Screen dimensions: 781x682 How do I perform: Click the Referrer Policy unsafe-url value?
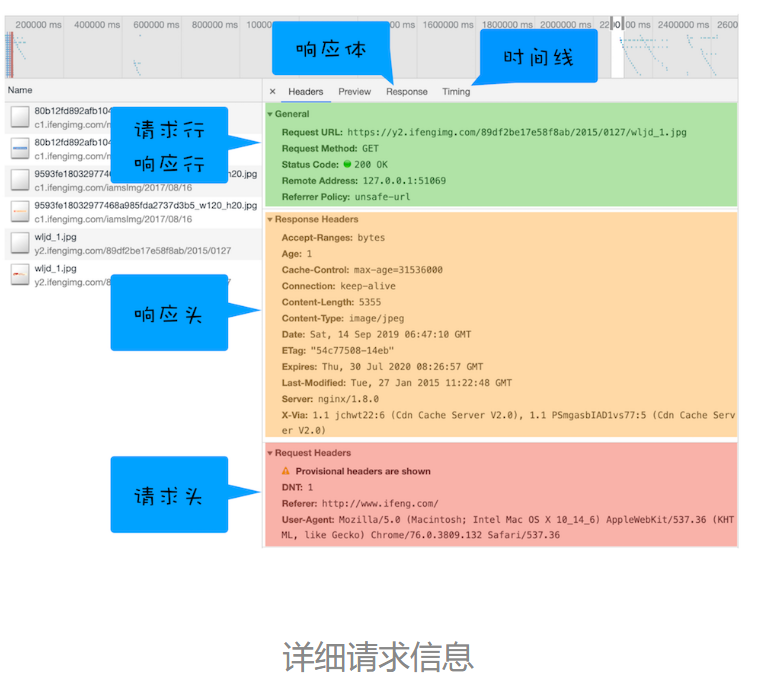[x=383, y=197]
